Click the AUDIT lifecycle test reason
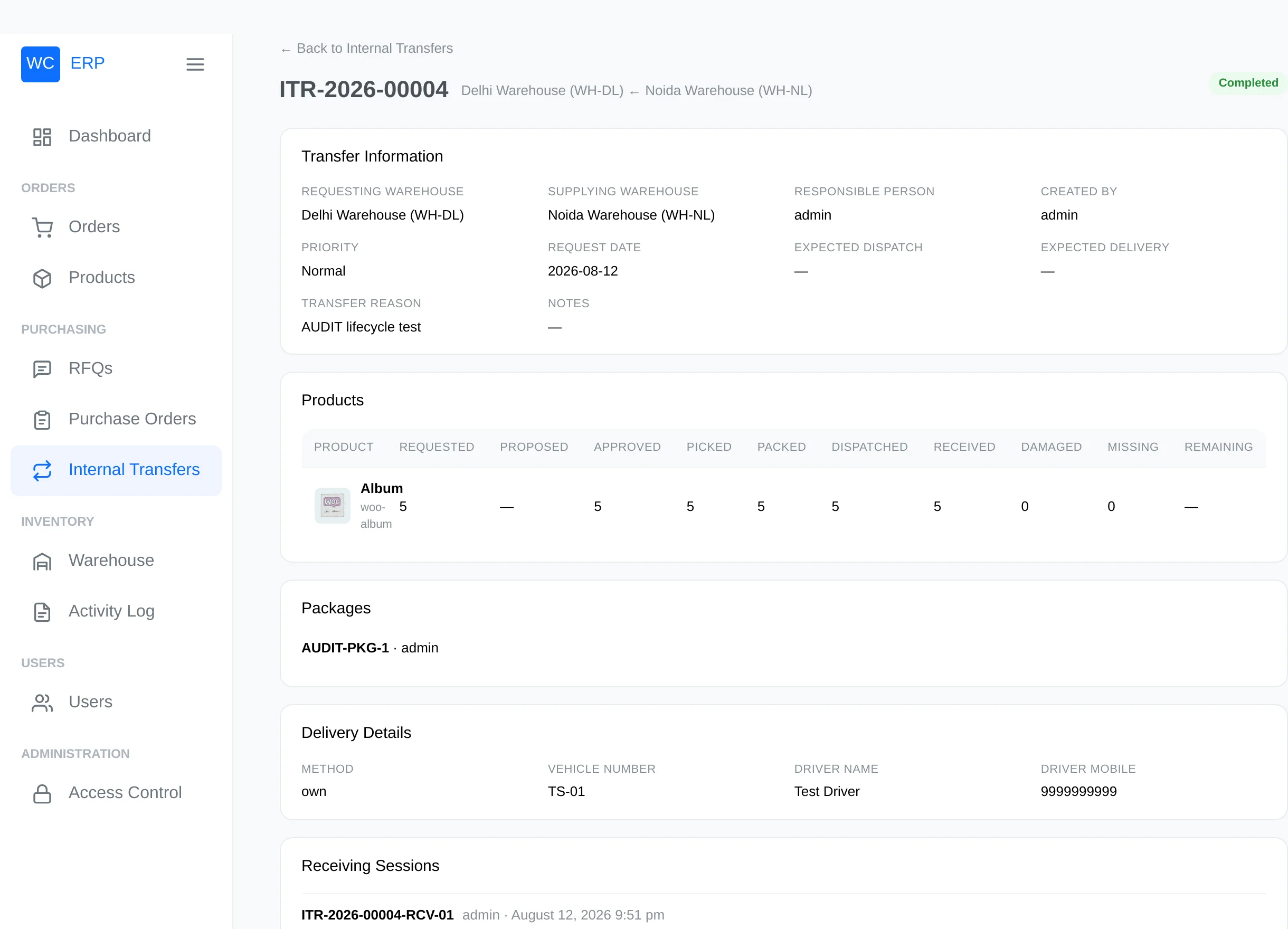The image size is (1288, 929). point(361,327)
